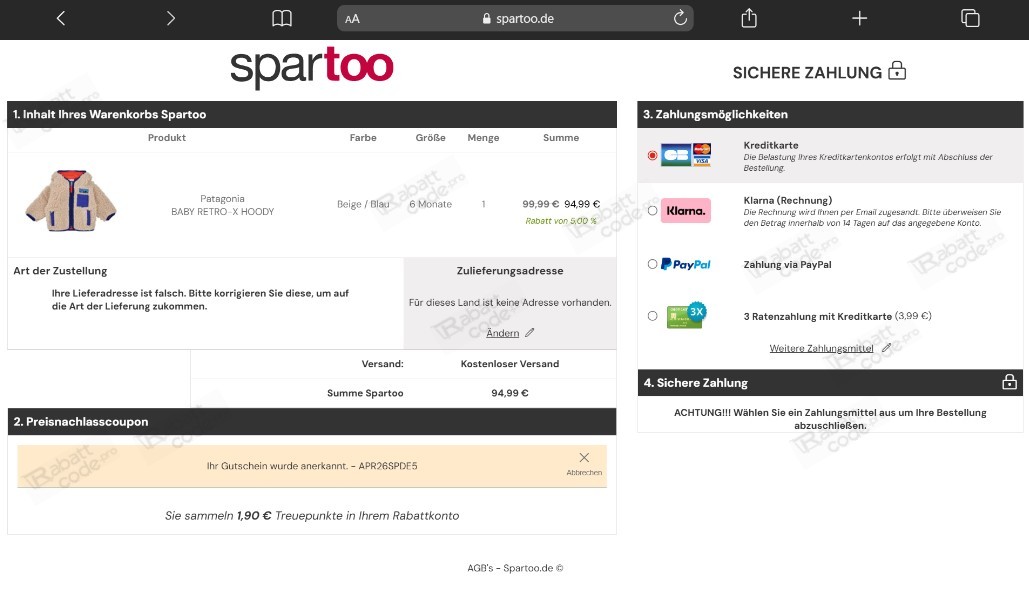Screen dimensions: 1029x594
Task: Dismiss the coupon with the Abbrechen X
Action: [x=584, y=457]
